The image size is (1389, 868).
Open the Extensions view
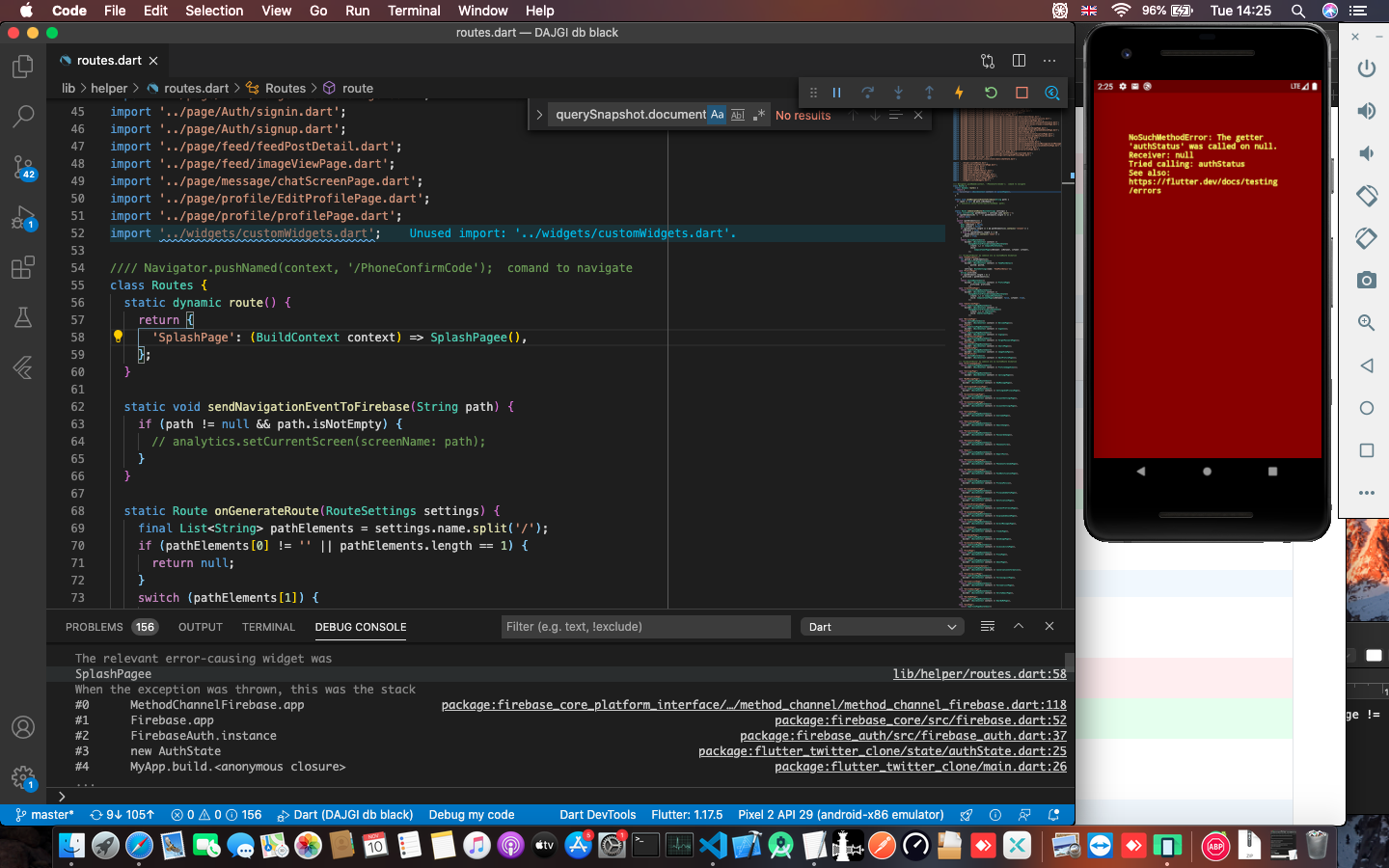23,268
